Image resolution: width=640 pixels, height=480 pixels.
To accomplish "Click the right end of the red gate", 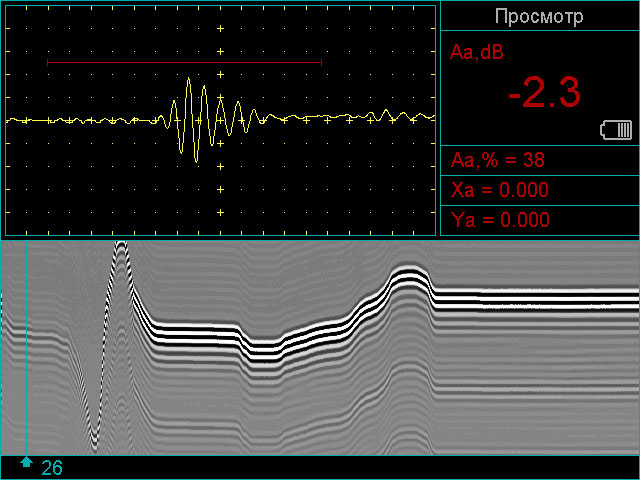I will click(x=320, y=62).
